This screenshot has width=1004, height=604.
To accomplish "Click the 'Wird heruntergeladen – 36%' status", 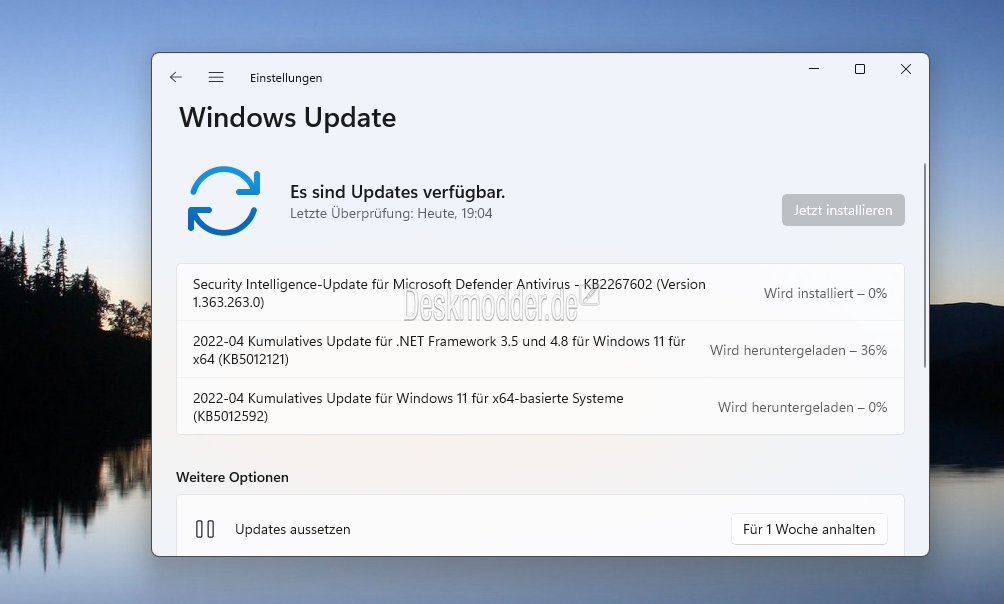I will 798,350.
